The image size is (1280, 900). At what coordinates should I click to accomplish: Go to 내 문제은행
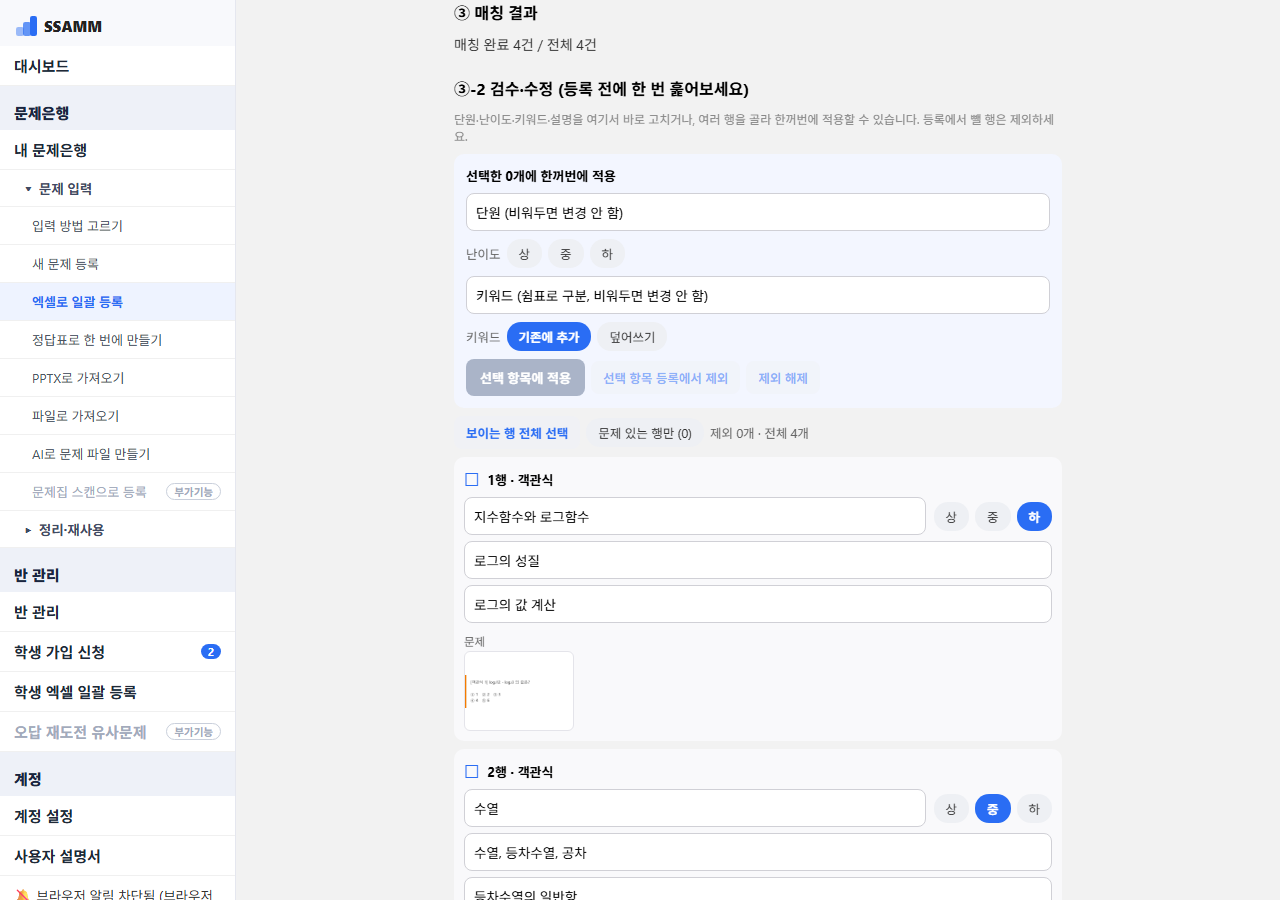(x=117, y=150)
